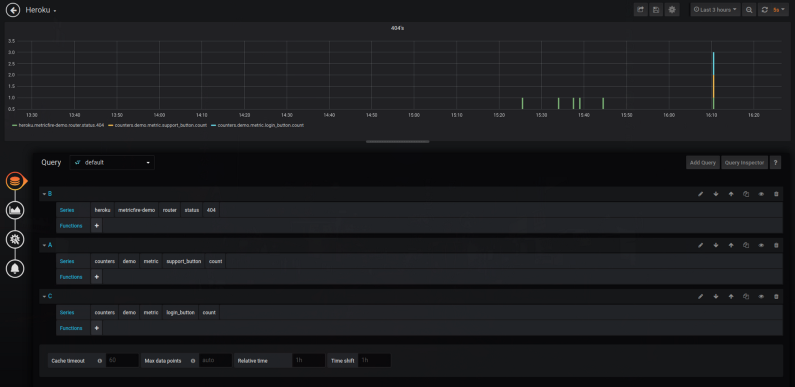The height and width of the screenshot is (387, 795).
Task: Edit query C with pencil icon
Action: click(701, 296)
